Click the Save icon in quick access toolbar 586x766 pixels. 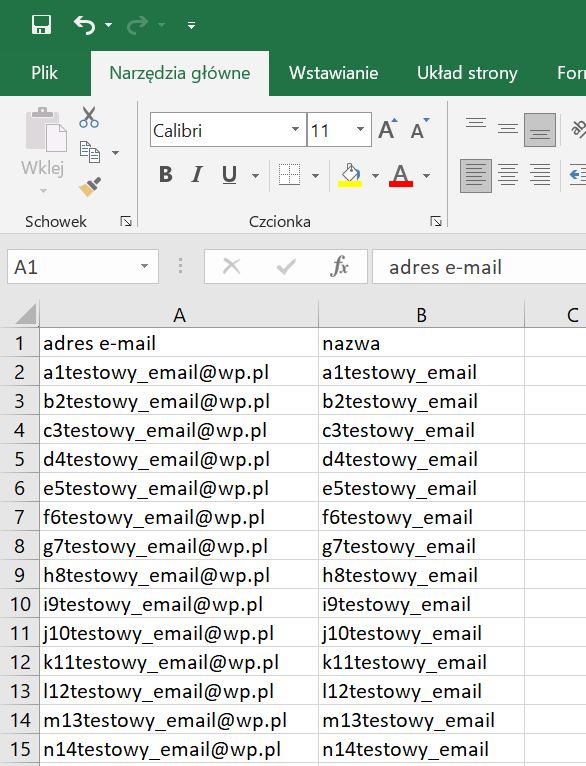pyautogui.click(x=41, y=24)
